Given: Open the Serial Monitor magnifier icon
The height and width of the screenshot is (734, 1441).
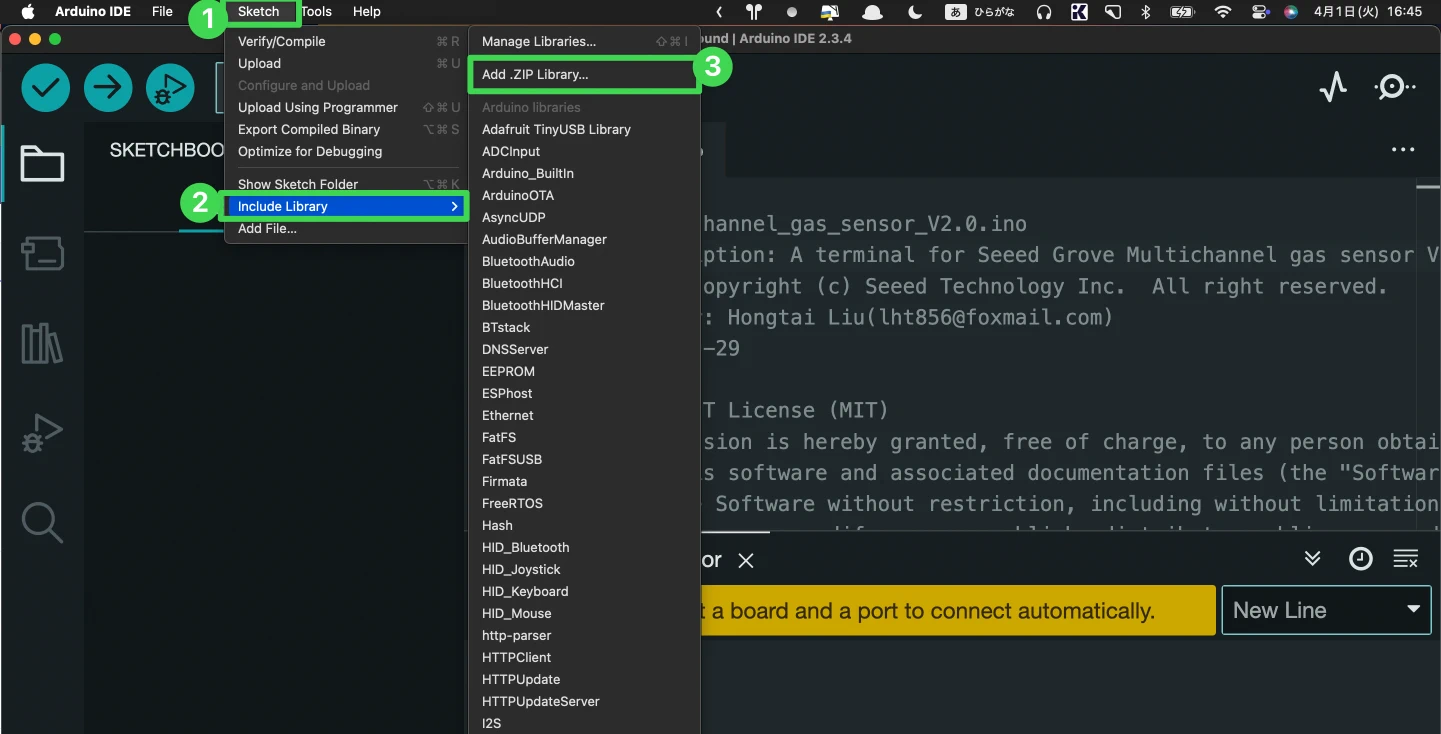Looking at the screenshot, I should tap(1394, 88).
